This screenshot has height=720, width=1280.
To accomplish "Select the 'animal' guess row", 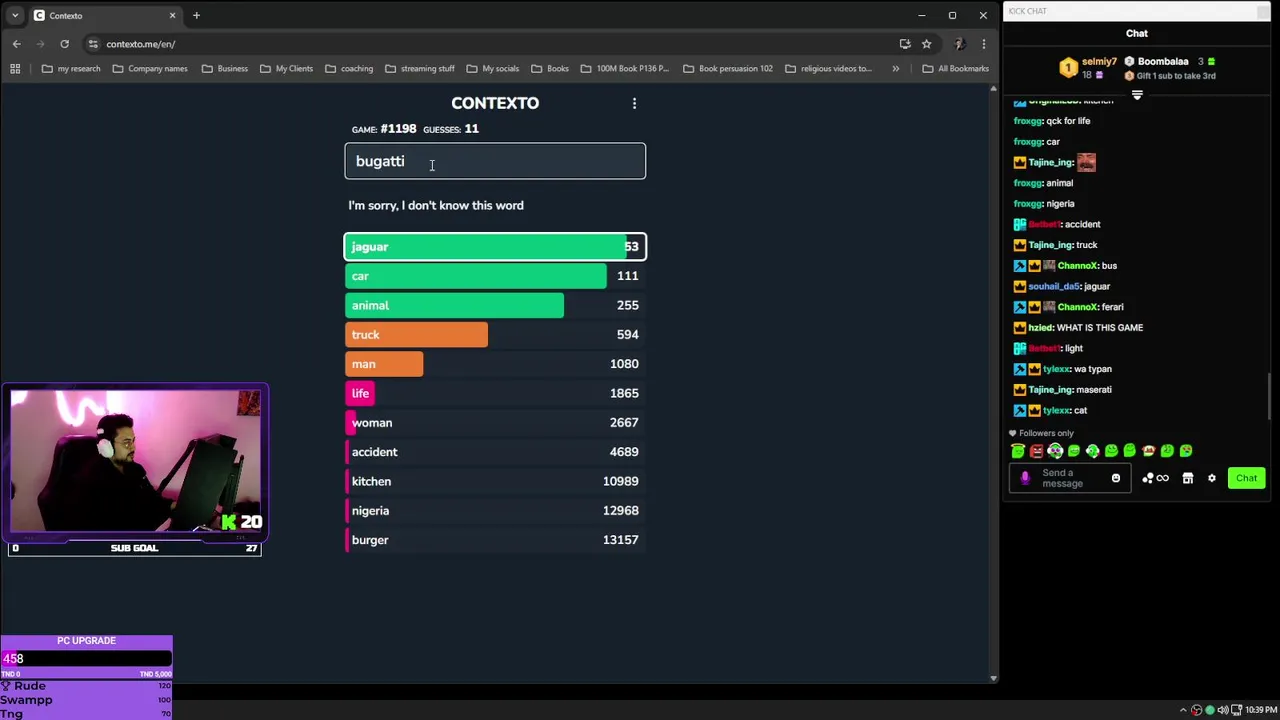I will [495, 305].
